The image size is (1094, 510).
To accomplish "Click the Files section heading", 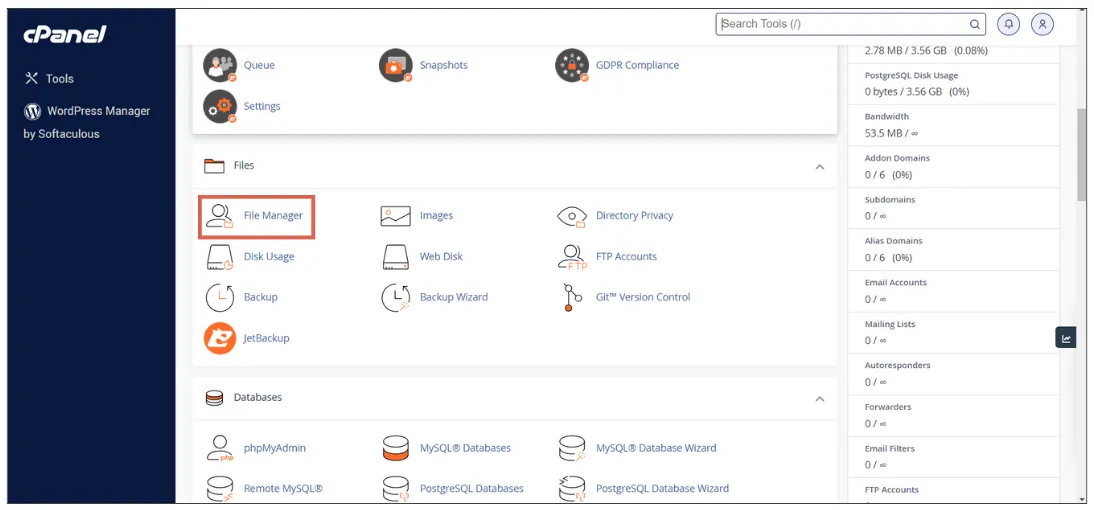I will pyautogui.click(x=243, y=166).
